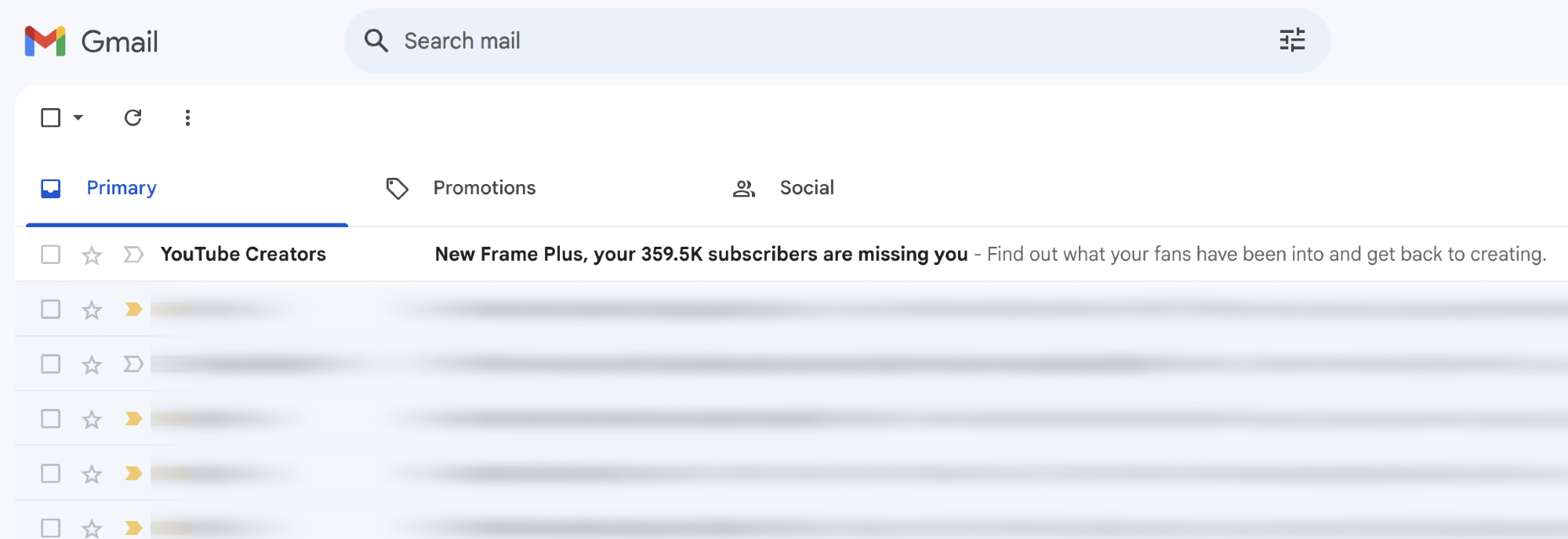Click the YouTube Creators sender name
The image size is (1568, 539).
coord(243,254)
